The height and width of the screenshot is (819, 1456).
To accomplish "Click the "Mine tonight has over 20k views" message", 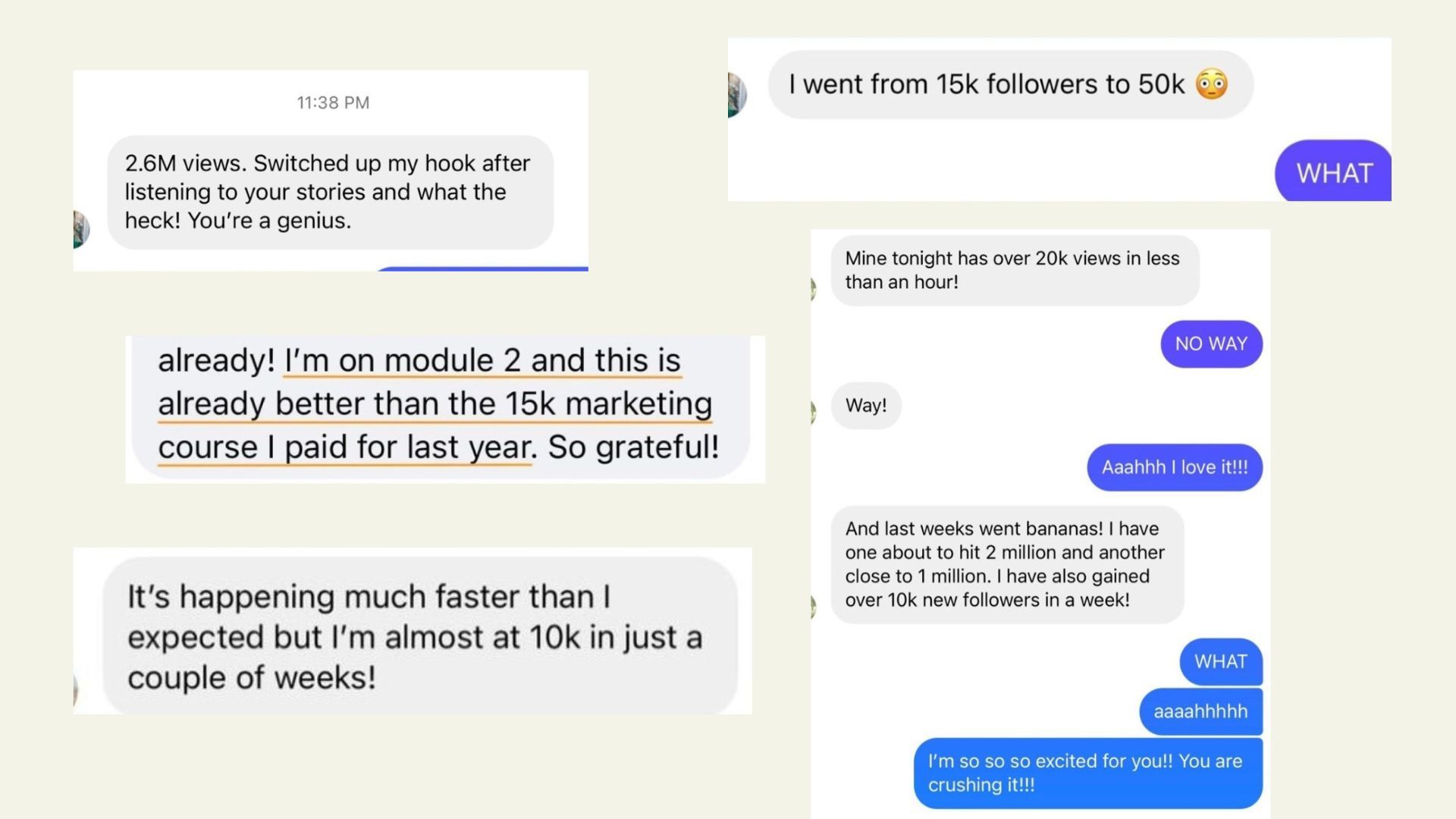I will click(x=1014, y=270).
